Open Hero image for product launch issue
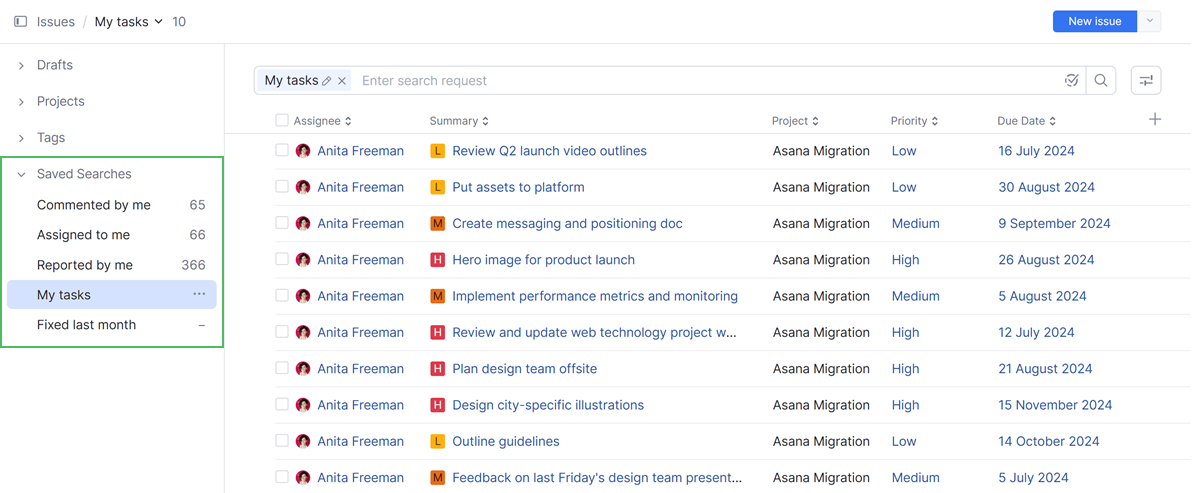The image size is (1199, 493). (543, 260)
